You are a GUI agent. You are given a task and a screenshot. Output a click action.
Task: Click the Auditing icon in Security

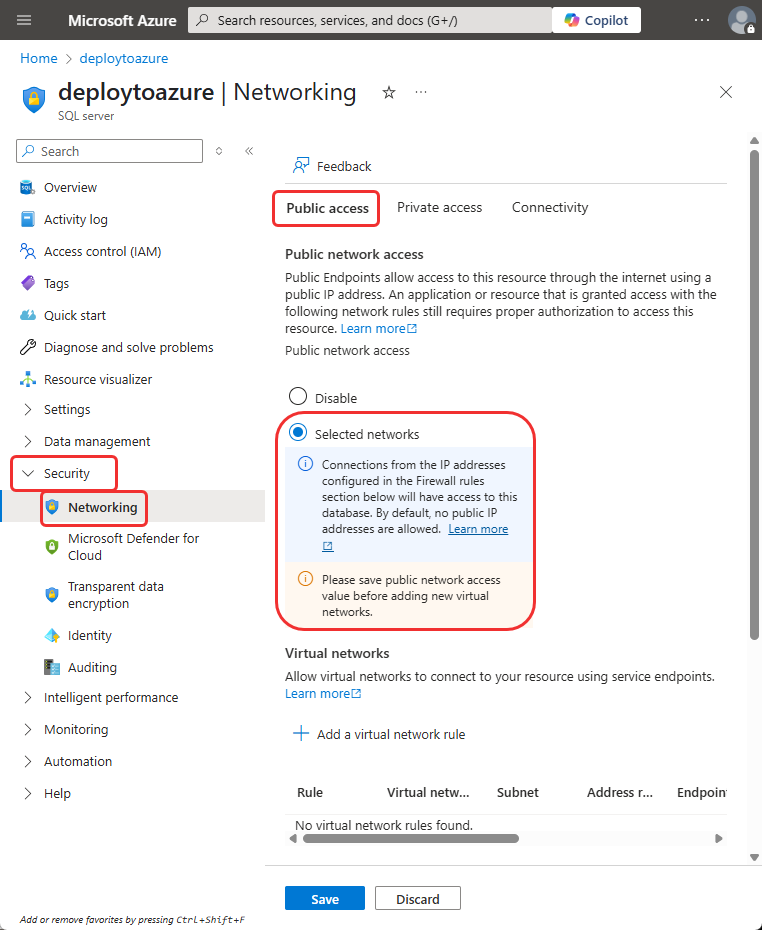52,667
